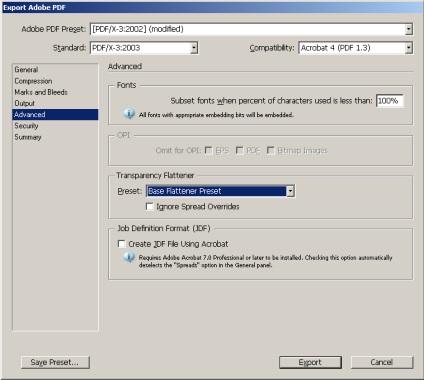Click the Cancel button
Screen dimensions: 424x380
(x=382, y=362)
